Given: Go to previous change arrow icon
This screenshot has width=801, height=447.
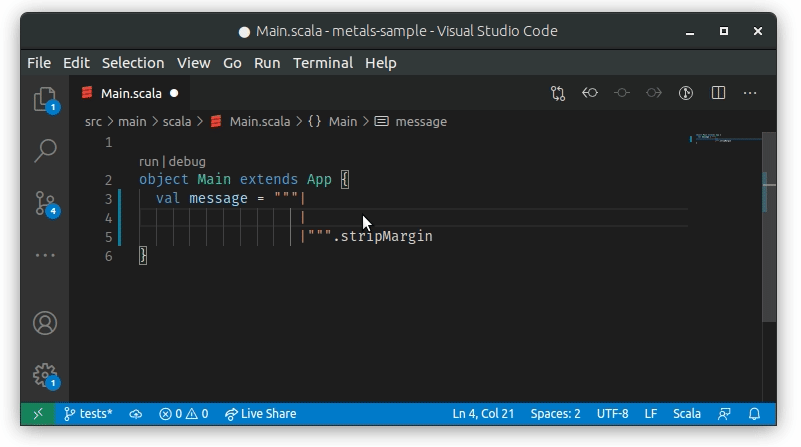Looking at the screenshot, I should click(x=590, y=93).
